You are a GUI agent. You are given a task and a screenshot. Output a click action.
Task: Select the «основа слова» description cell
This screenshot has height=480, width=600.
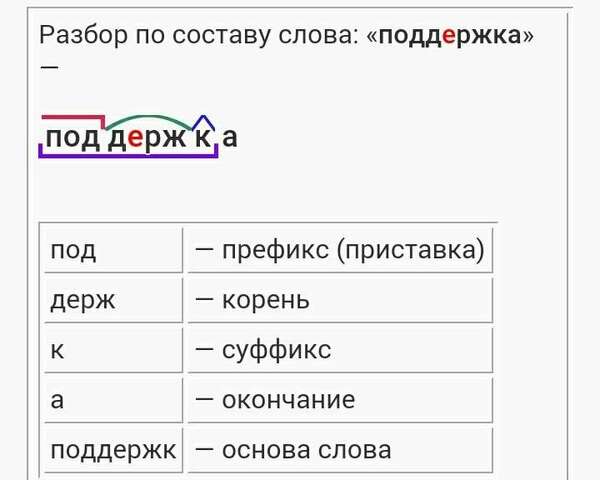click(x=340, y=450)
